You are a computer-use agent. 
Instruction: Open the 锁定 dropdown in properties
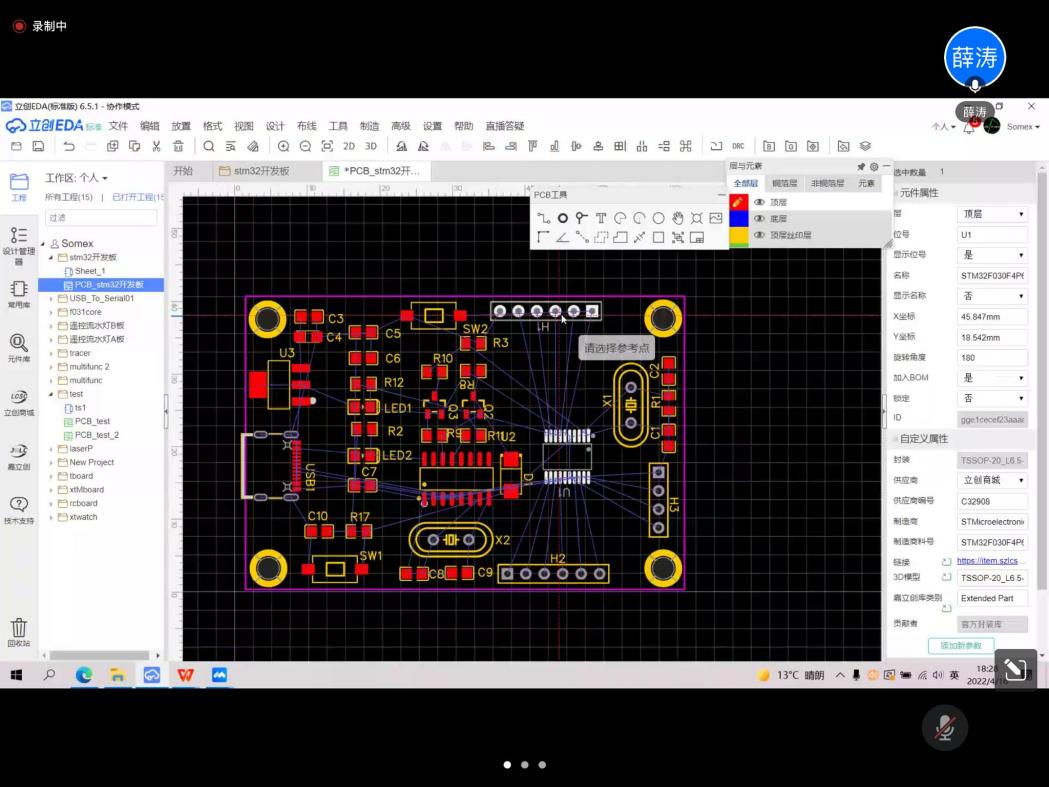pyautogui.click(x=992, y=398)
